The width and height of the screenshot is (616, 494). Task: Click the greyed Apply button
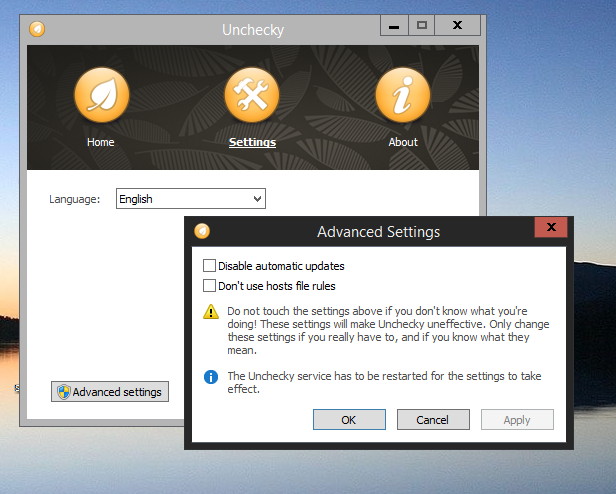pyautogui.click(x=517, y=420)
